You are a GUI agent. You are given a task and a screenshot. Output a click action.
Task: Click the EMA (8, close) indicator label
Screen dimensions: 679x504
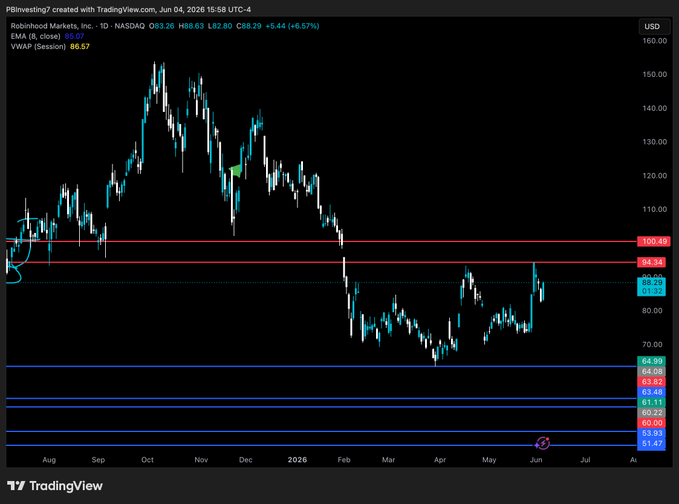pos(36,36)
